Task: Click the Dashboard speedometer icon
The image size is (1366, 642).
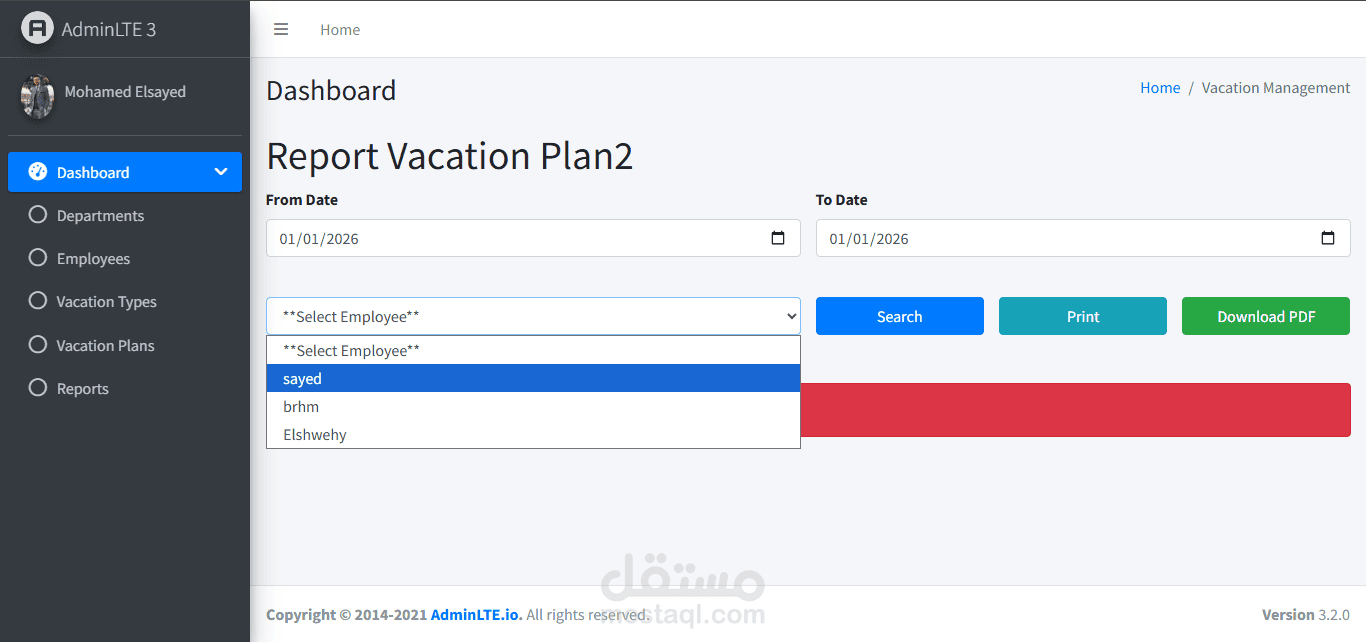Action: pyautogui.click(x=38, y=172)
